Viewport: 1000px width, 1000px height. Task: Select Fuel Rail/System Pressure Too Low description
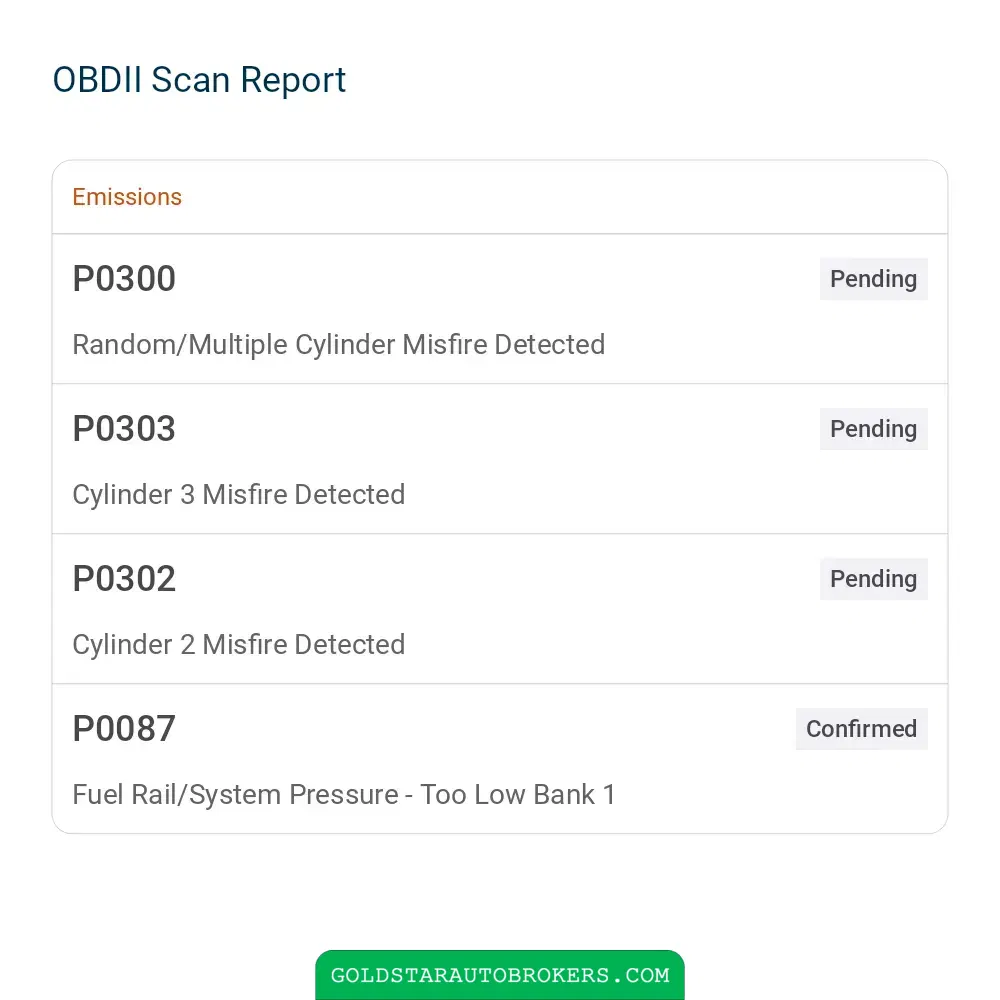344,795
